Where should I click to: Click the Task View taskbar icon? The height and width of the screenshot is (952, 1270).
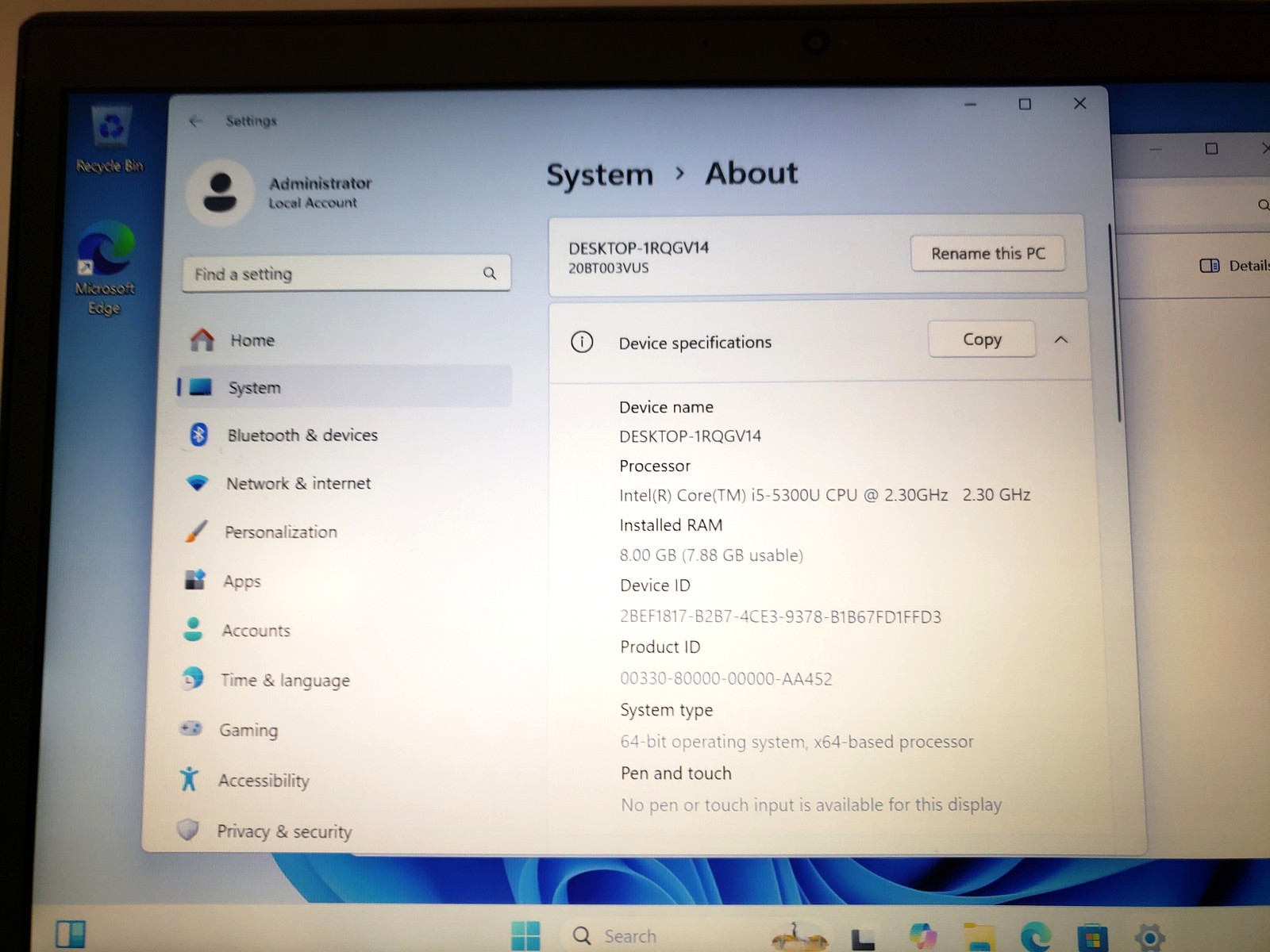pyautogui.click(x=863, y=939)
